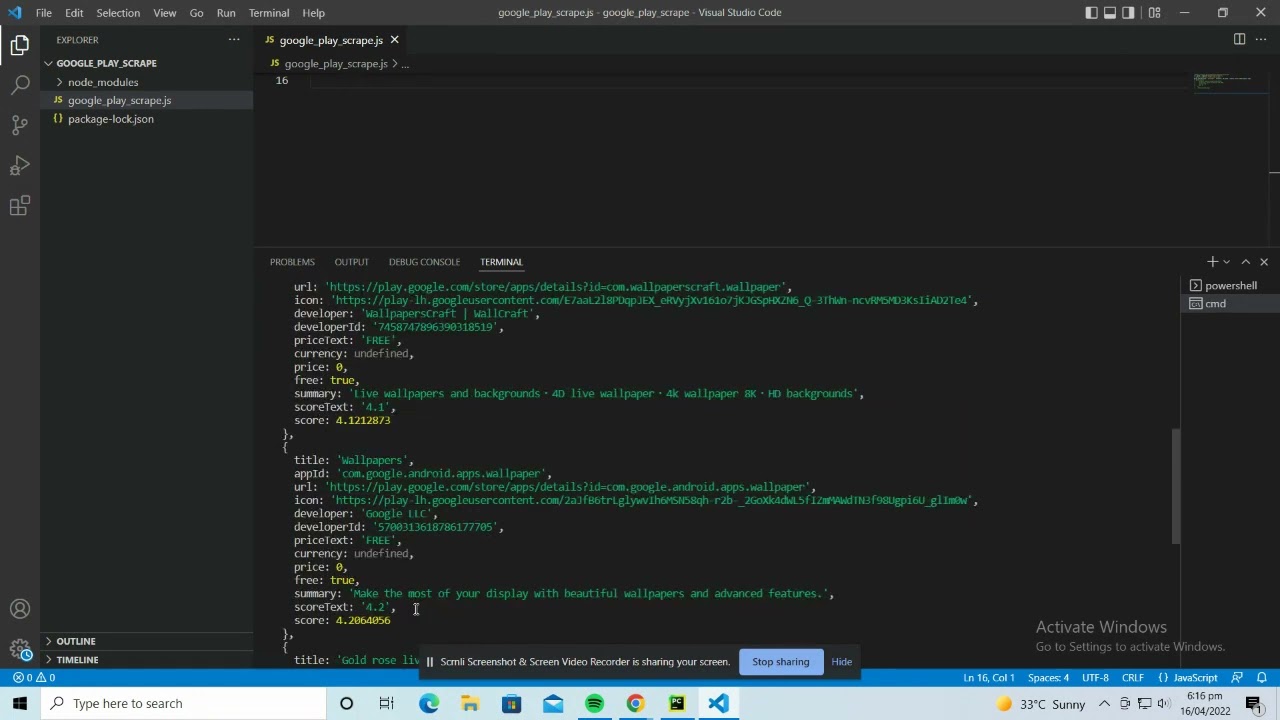Open the Extensions view
This screenshot has height=720, width=1280.
[x=20, y=206]
